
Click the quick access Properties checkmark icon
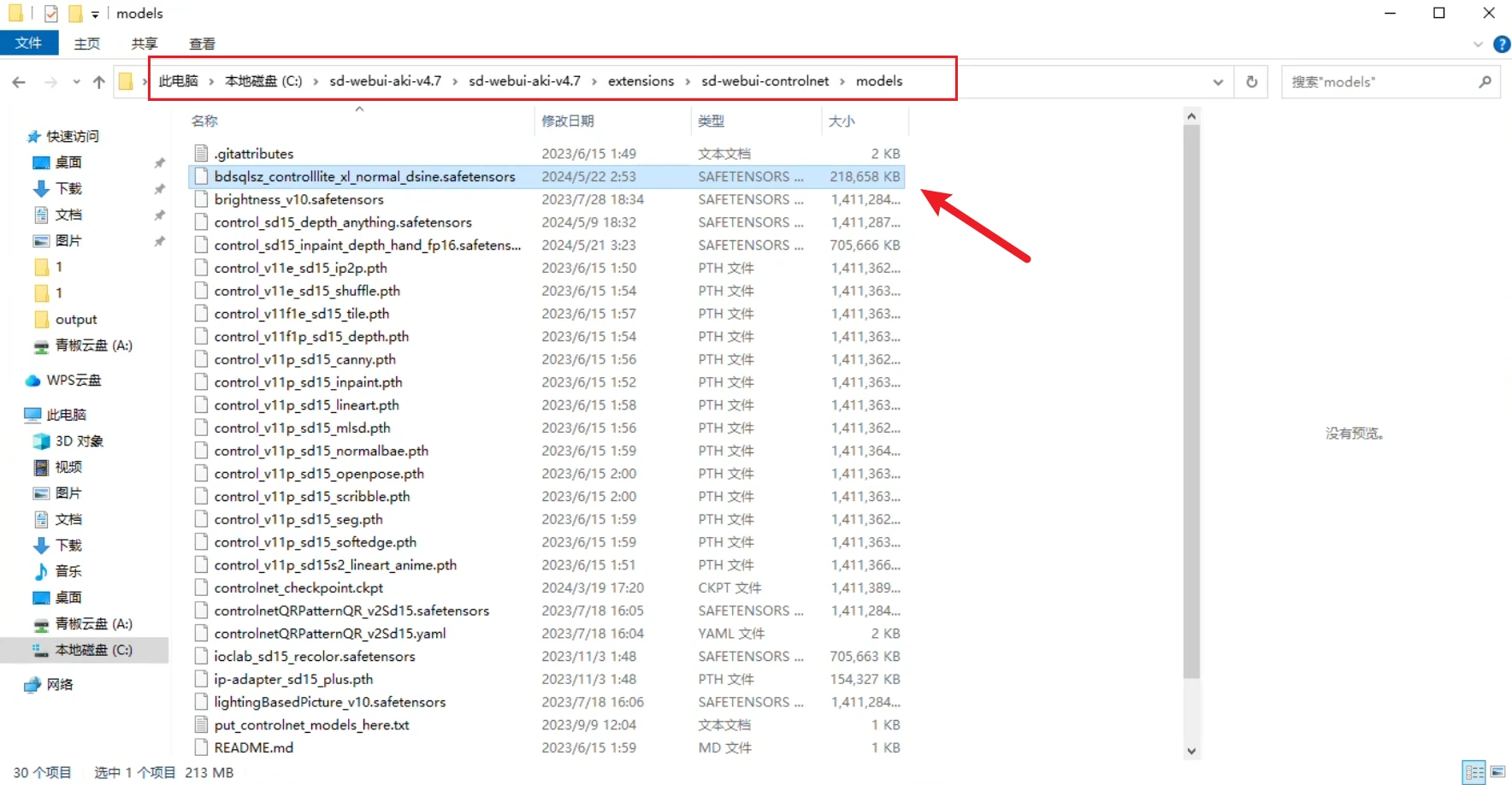51,14
